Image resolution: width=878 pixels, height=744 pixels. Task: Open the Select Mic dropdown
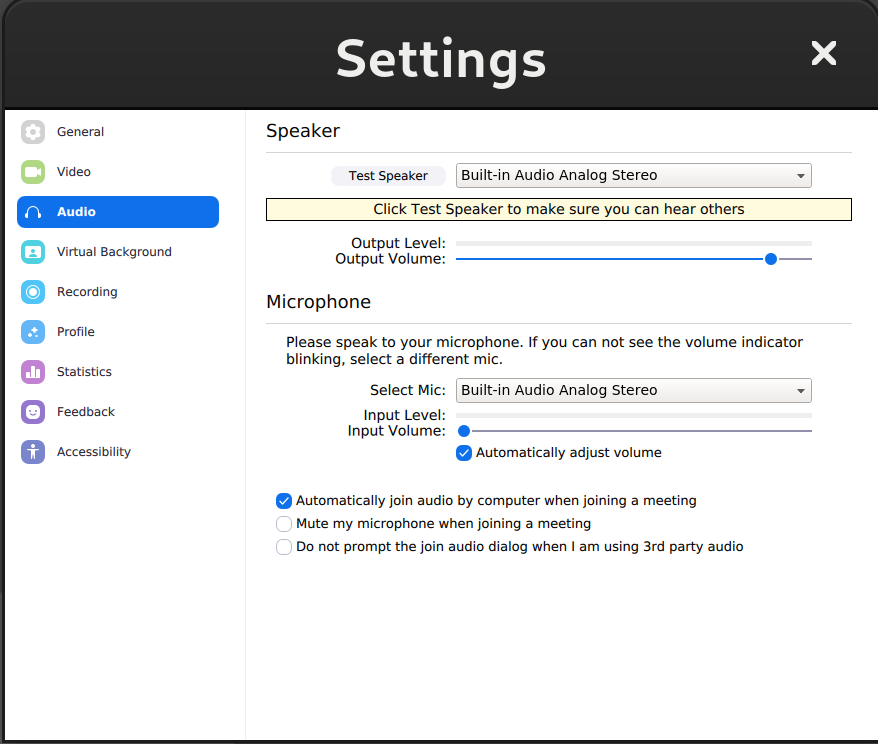[633, 391]
